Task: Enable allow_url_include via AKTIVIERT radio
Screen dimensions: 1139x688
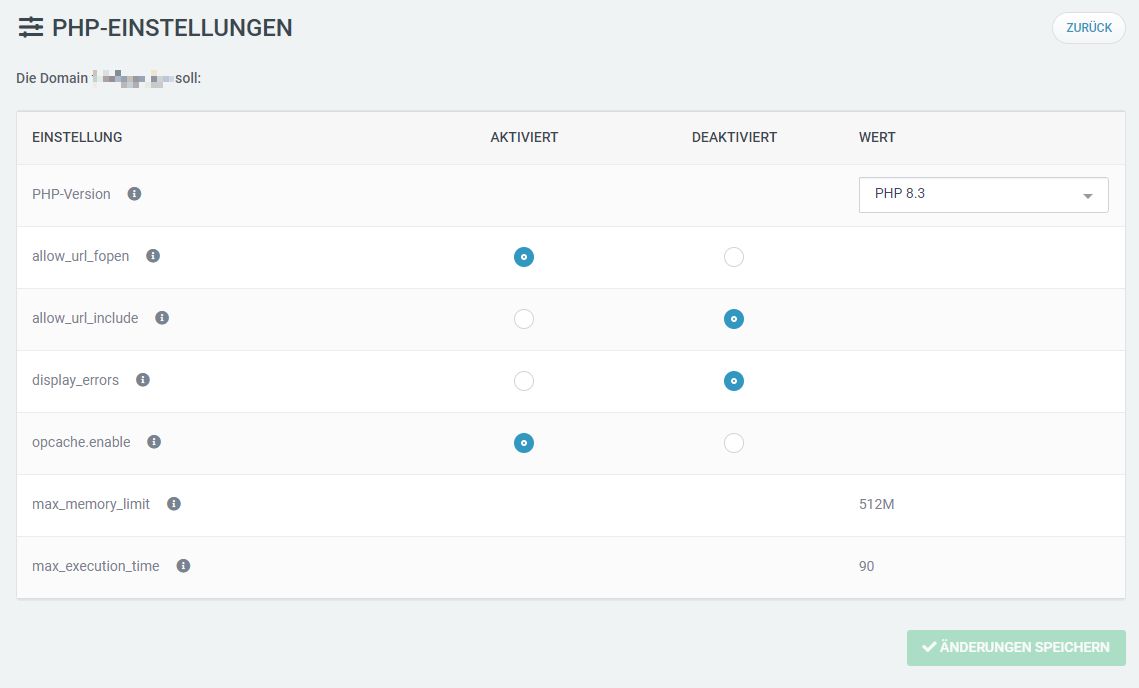Action: [523, 318]
